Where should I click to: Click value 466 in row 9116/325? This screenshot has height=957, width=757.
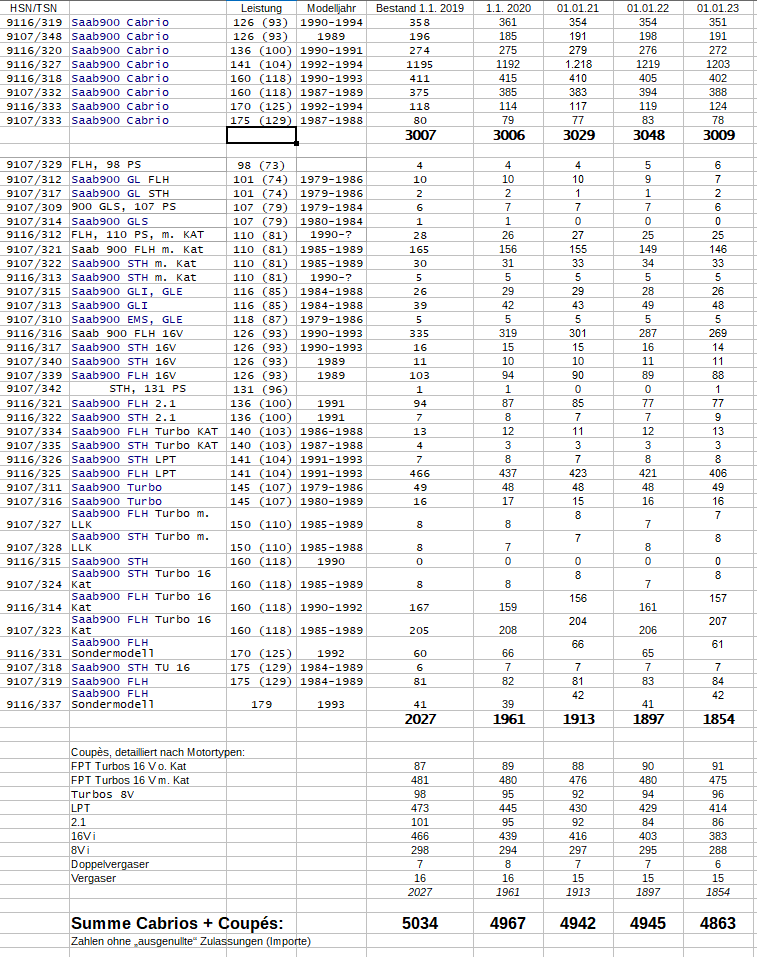click(x=420, y=474)
